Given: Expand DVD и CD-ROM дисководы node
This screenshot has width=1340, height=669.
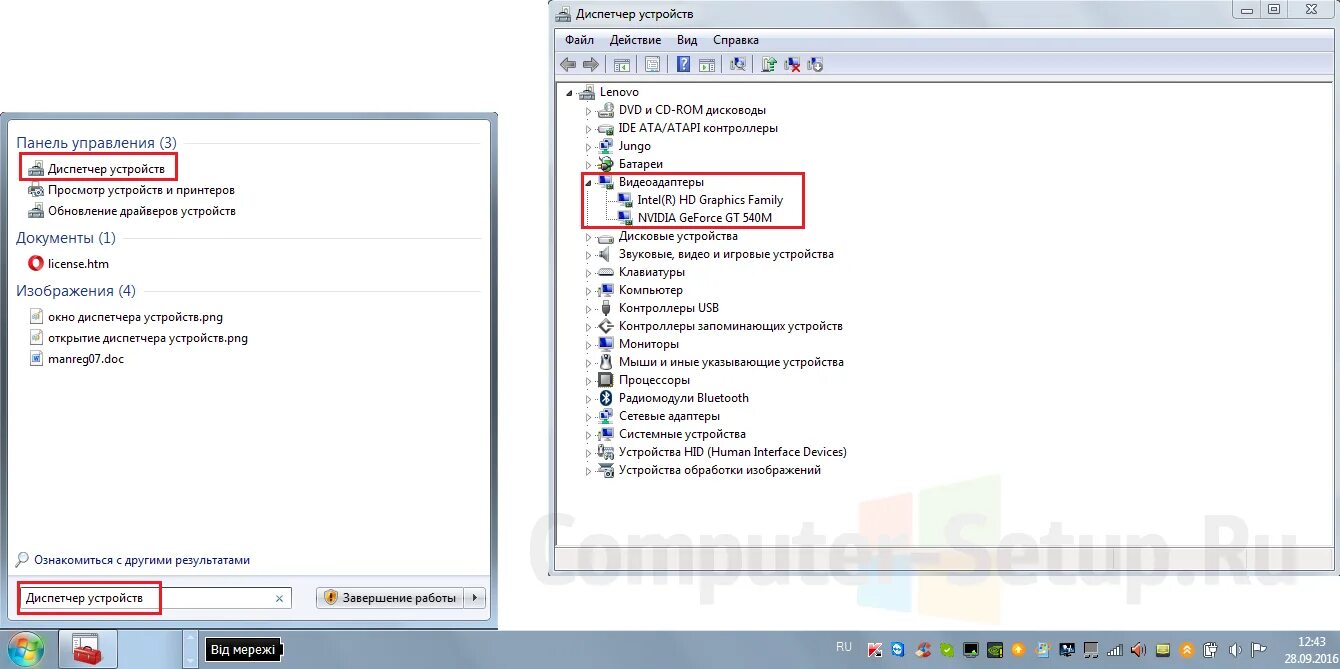Looking at the screenshot, I should pos(589,111).
